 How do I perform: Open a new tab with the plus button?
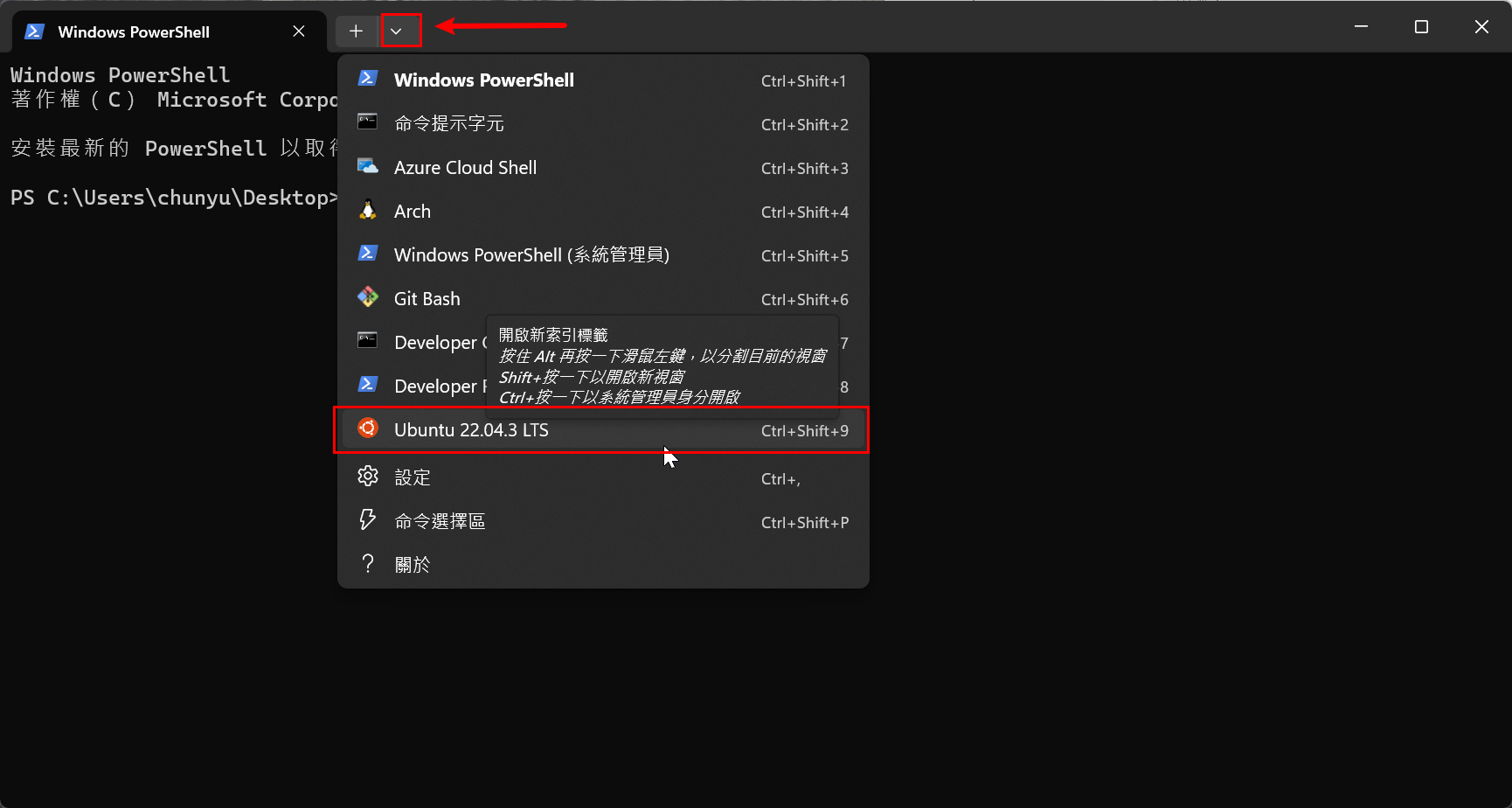(x=357, y=30)
